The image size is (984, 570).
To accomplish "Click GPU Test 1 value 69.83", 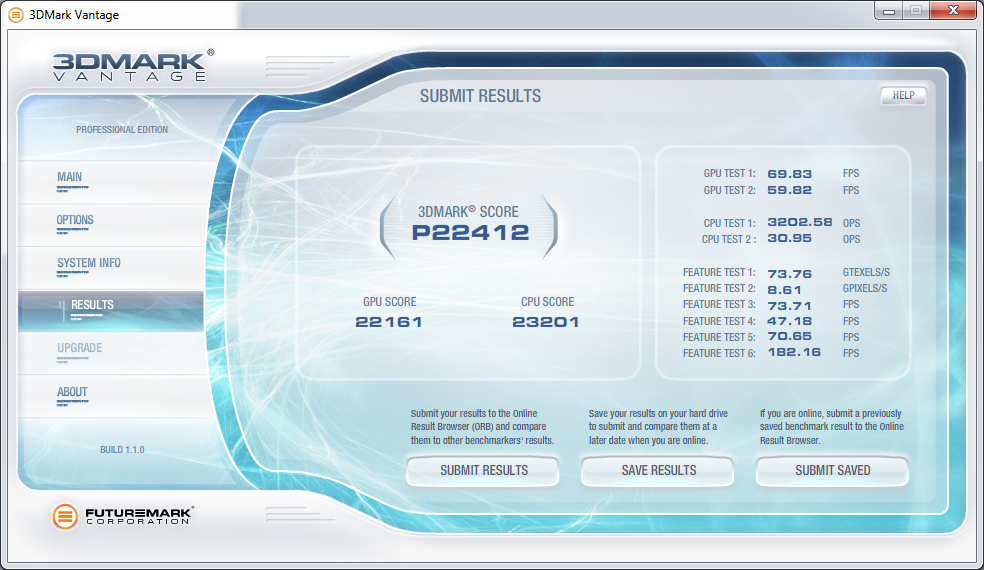I will pos(789,174).
